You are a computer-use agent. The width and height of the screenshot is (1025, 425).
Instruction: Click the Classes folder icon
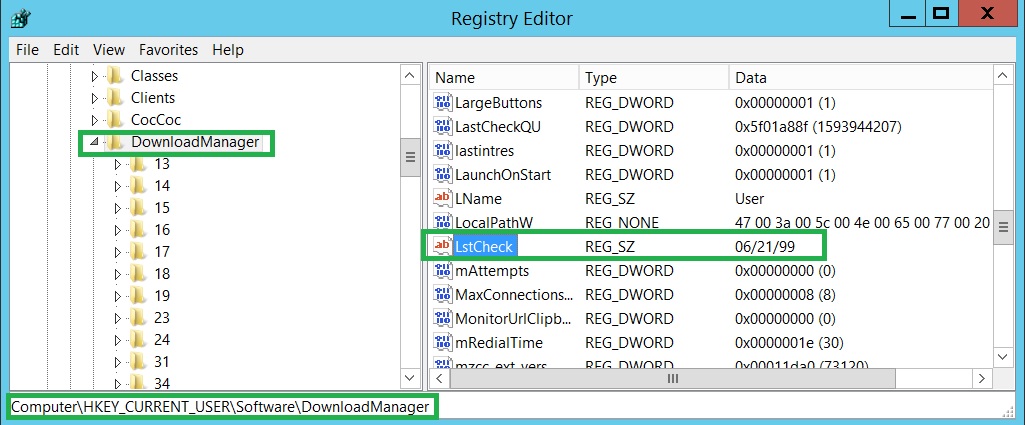point(114,76)
